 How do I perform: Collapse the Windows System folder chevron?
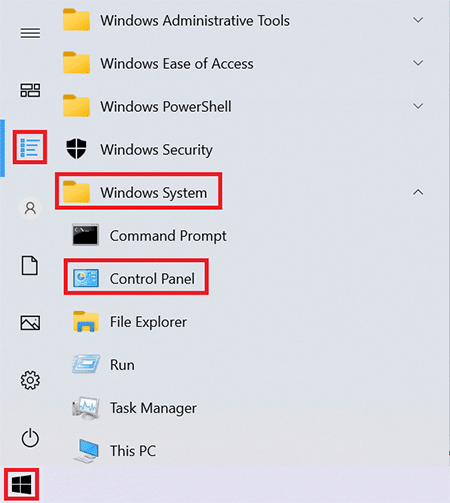pyautogui.click(x=418, y=192)
